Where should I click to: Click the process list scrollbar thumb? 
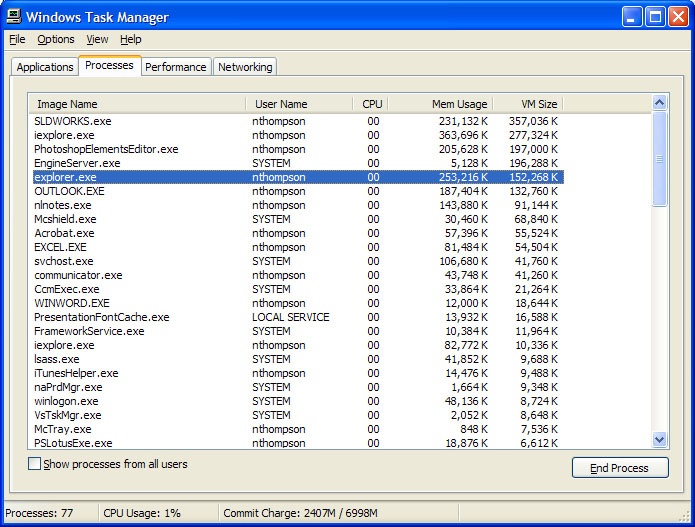click(x=659, y=159)
